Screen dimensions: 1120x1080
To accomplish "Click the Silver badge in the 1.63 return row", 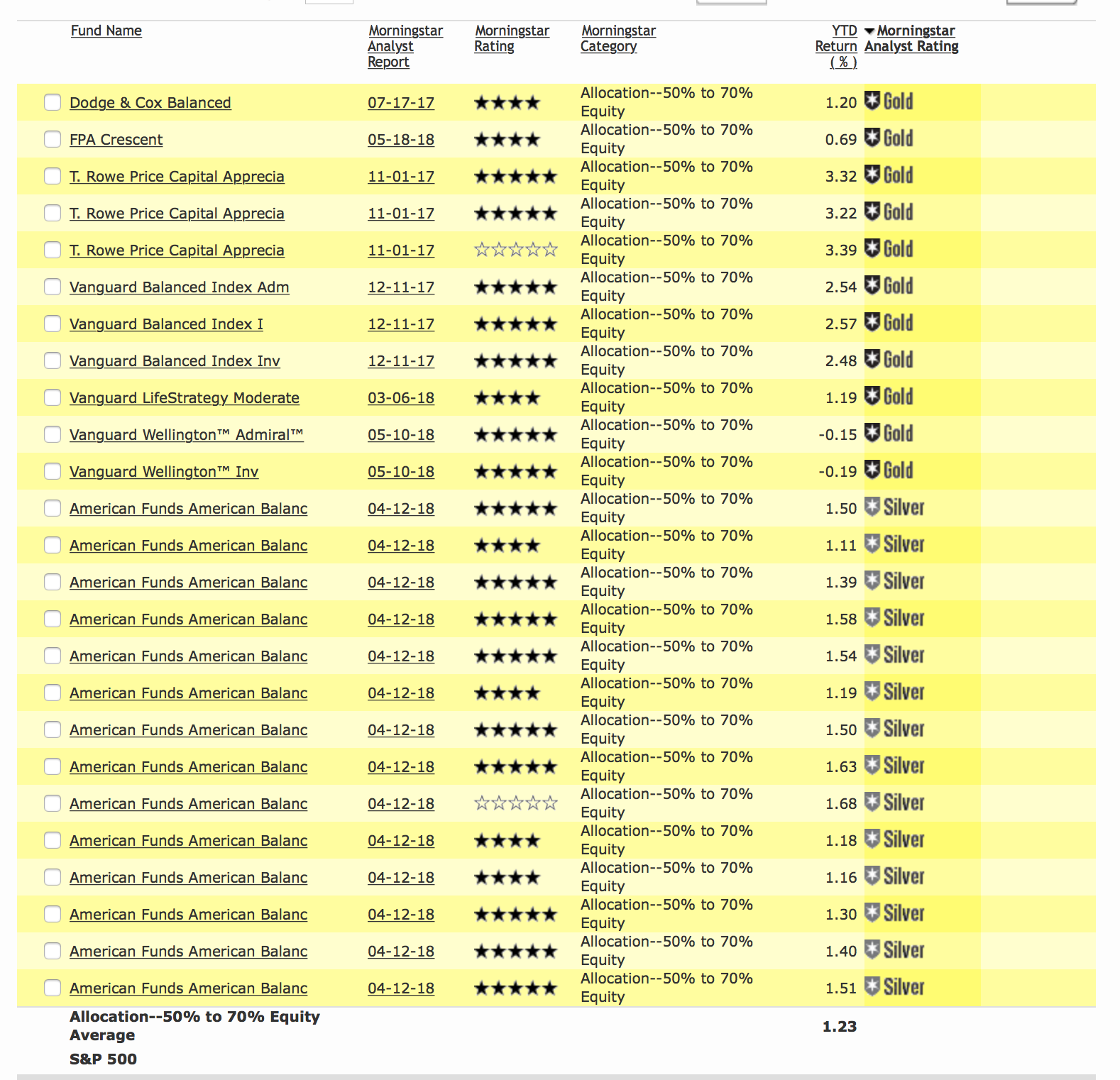I will pyautogui.click(x=894, y=766).
